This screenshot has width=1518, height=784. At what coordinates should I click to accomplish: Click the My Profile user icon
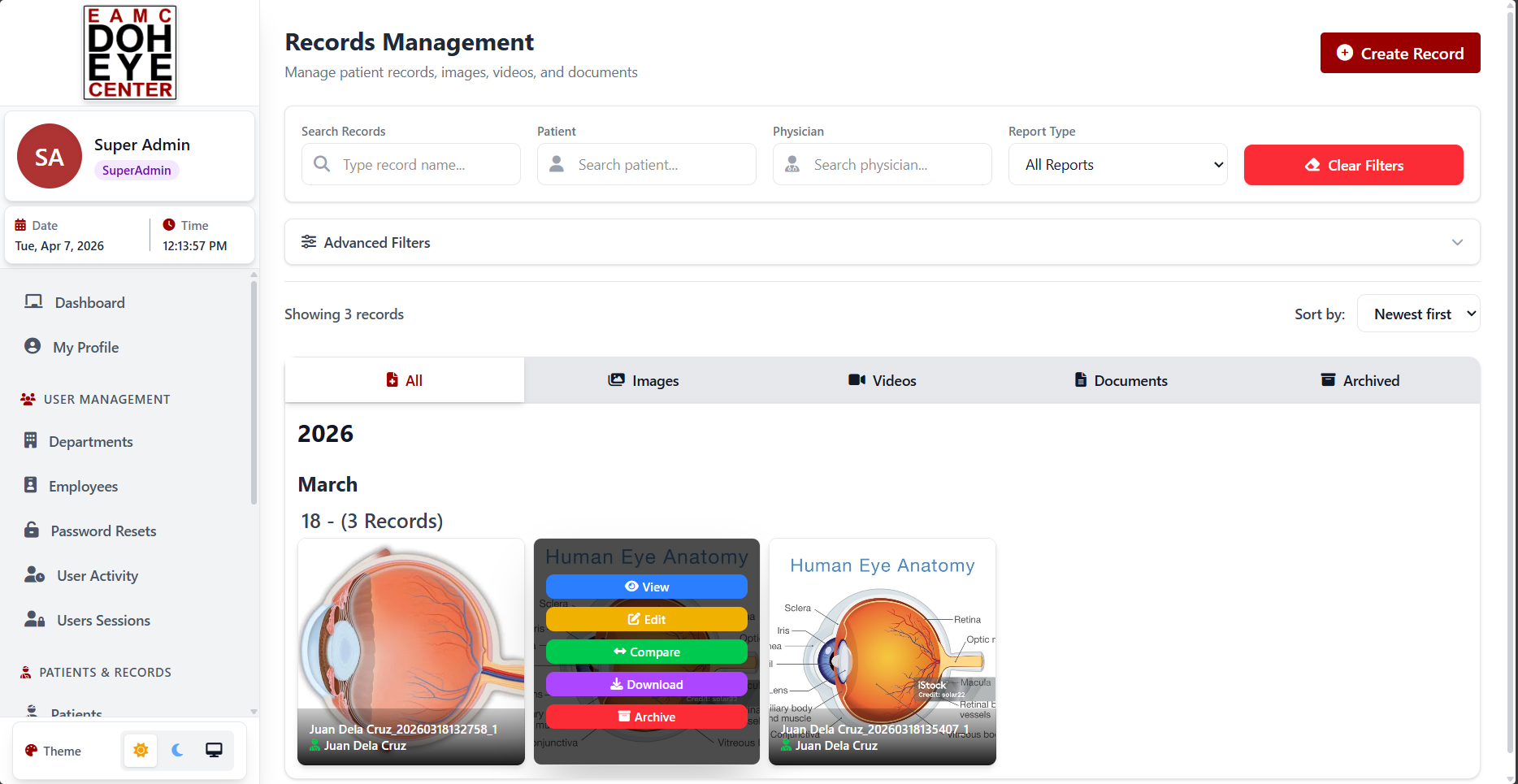(33, 346)
